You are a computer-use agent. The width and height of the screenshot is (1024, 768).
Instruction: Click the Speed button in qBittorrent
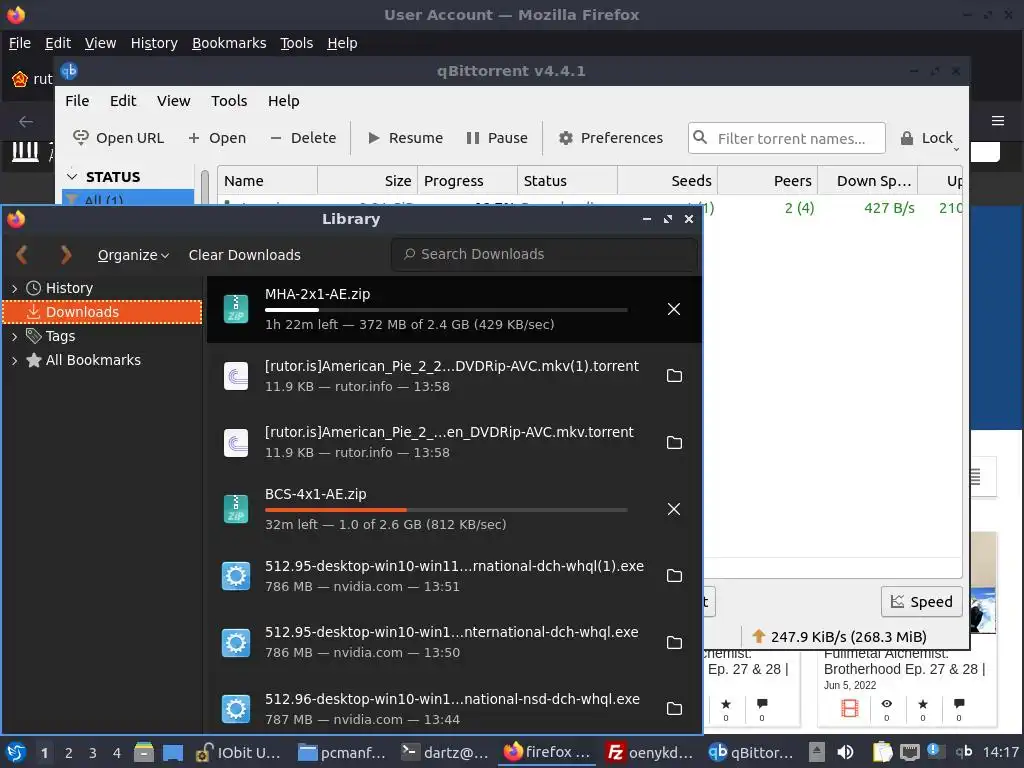[x=921, y=601]
